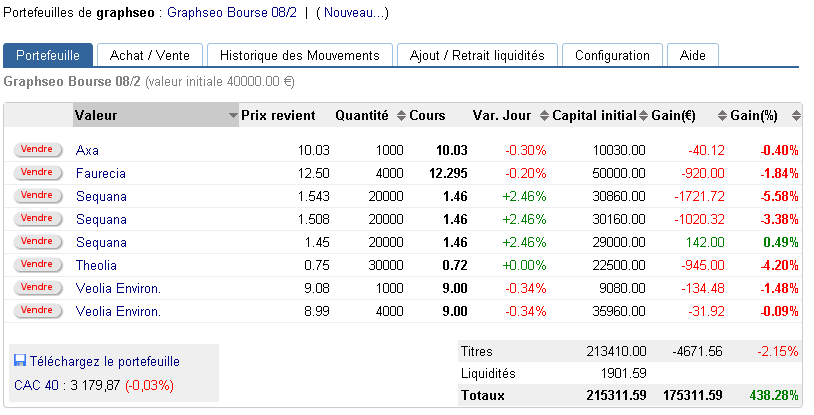814x415 pixels.
Task: Click the sort arrows after Var. Jour
Action: [x=544, y=116]
